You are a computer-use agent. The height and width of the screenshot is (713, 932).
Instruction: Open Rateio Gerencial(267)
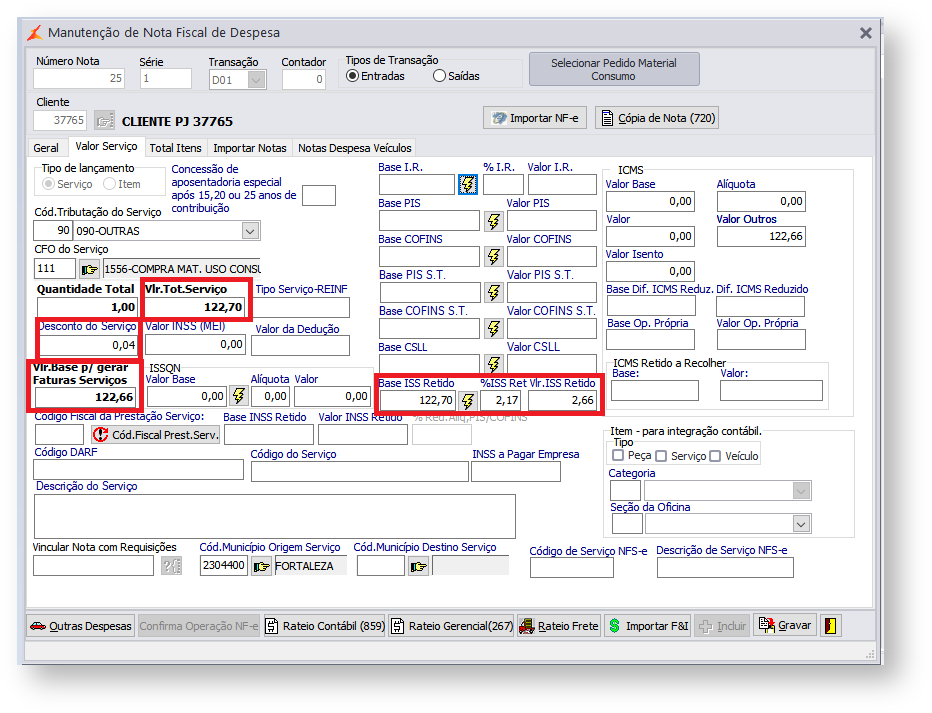[452, 626]
